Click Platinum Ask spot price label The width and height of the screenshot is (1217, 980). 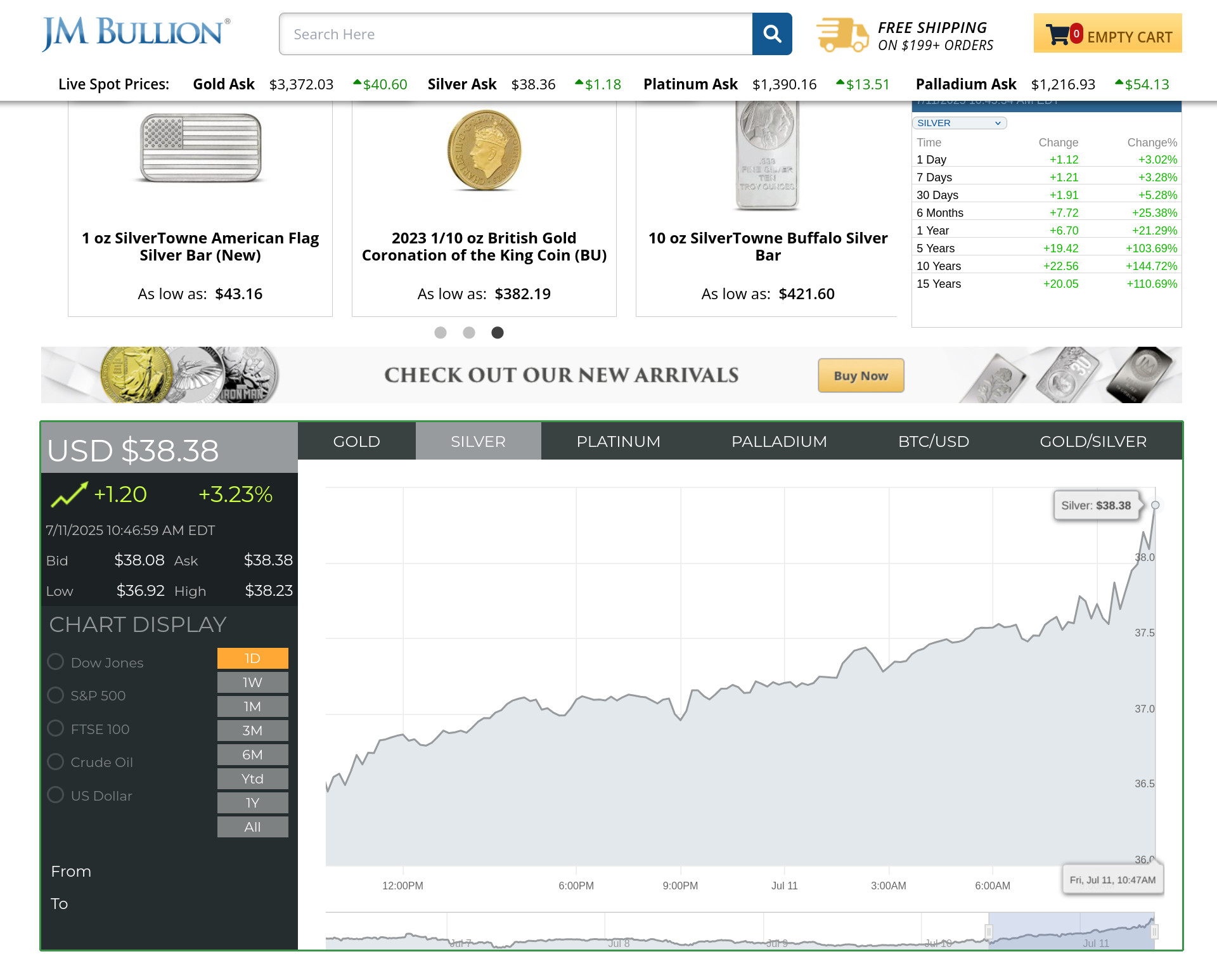pos(690,84)
